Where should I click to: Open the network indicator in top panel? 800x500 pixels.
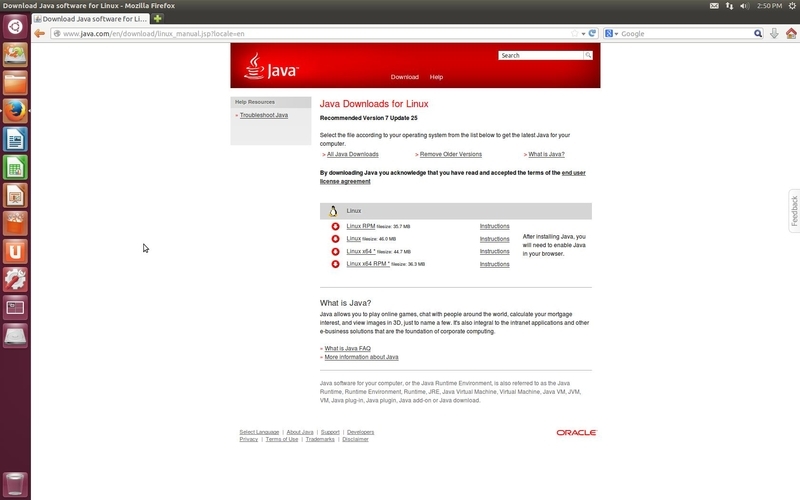tap(730, 6)
